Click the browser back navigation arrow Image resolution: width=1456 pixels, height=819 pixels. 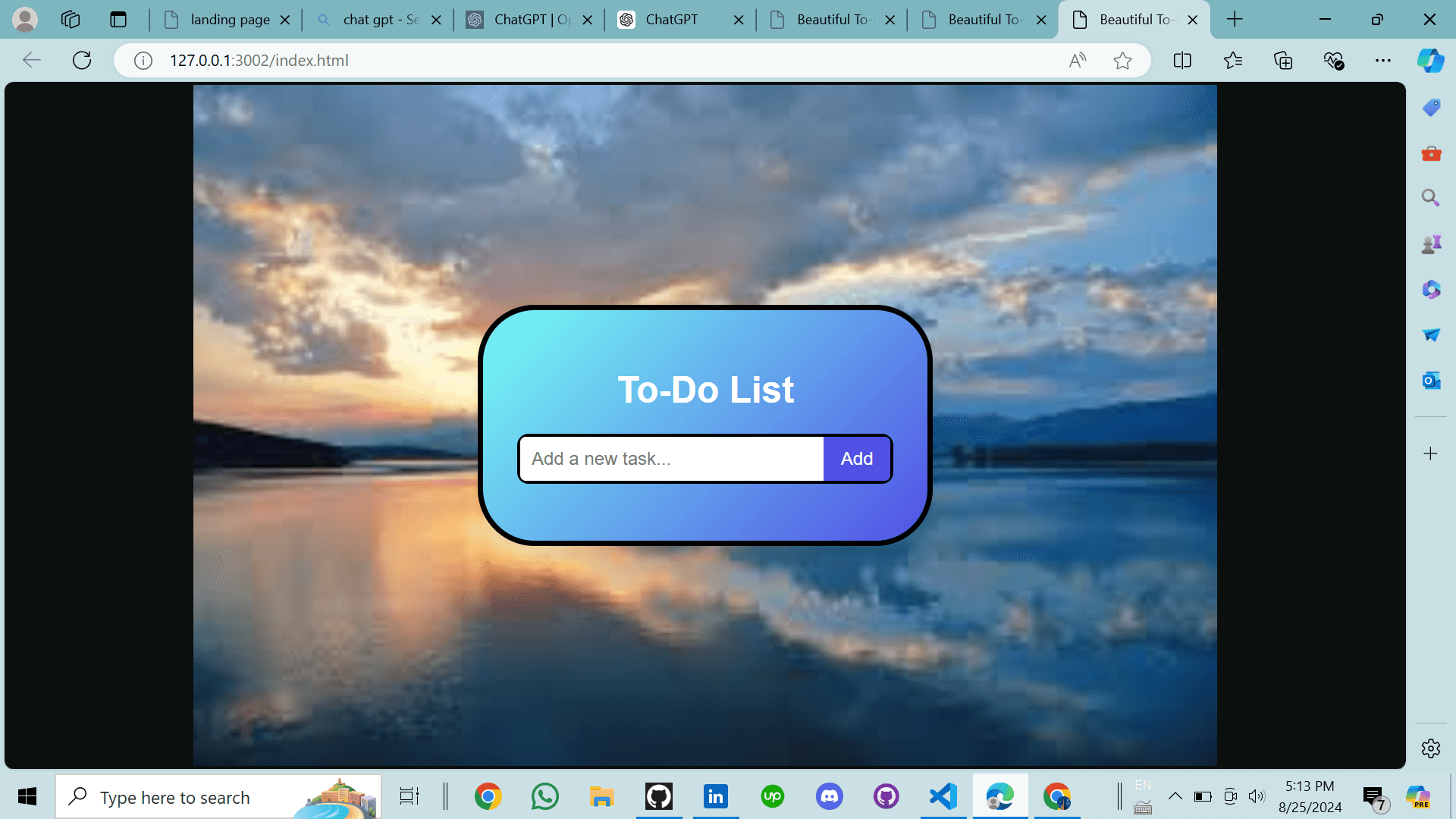pos(31,60)
